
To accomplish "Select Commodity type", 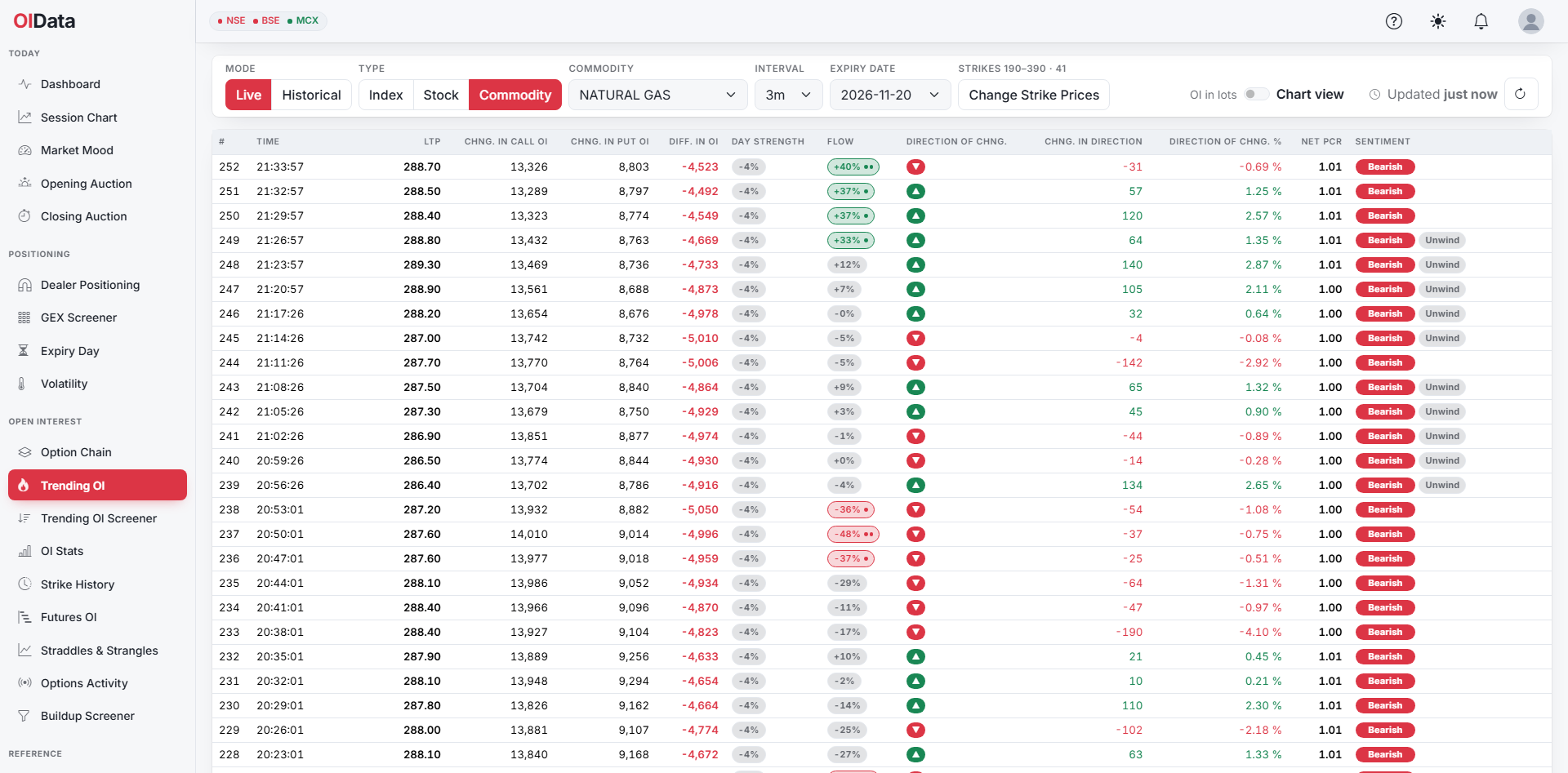I will tap(515, 95).
